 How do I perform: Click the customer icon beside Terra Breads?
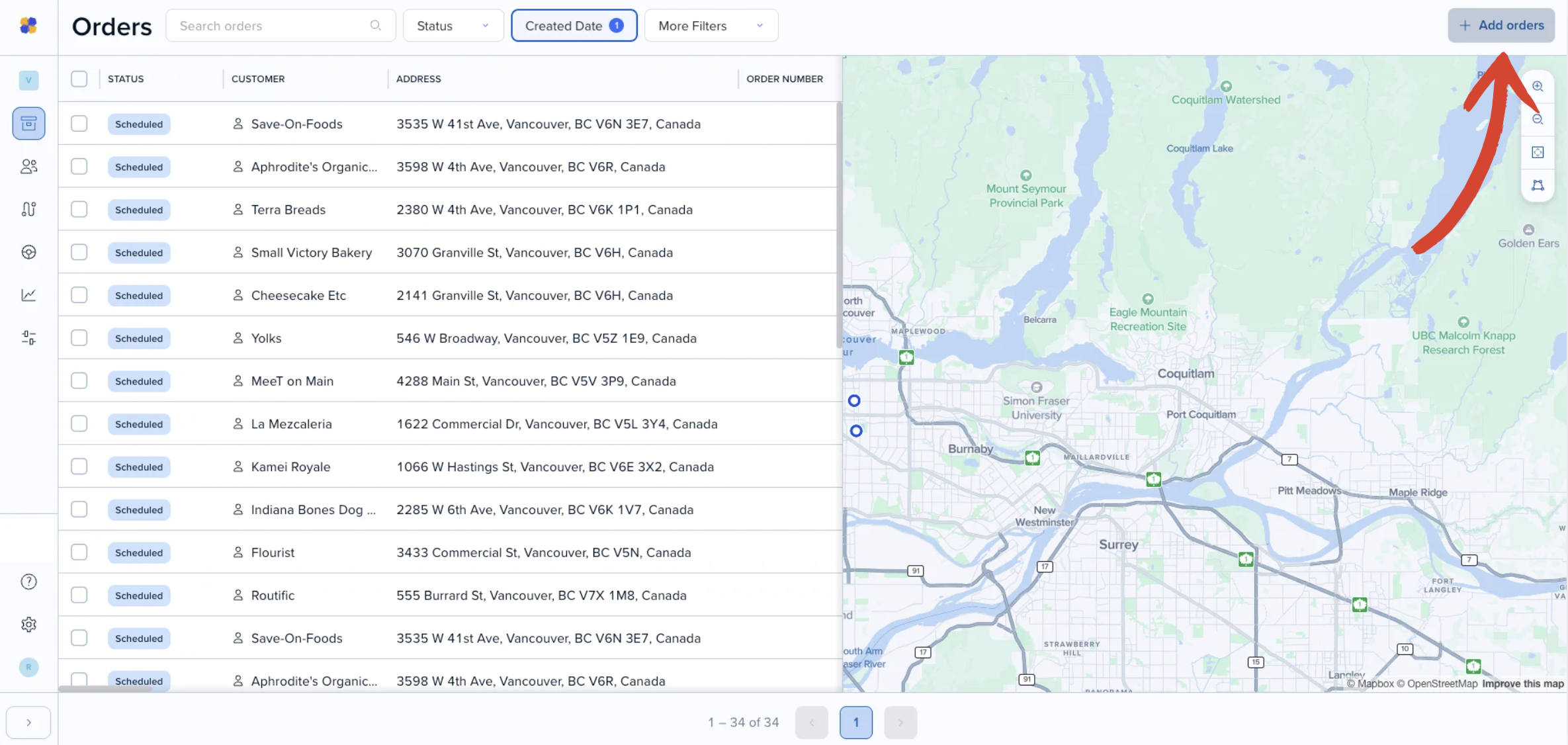pos(238,210)
